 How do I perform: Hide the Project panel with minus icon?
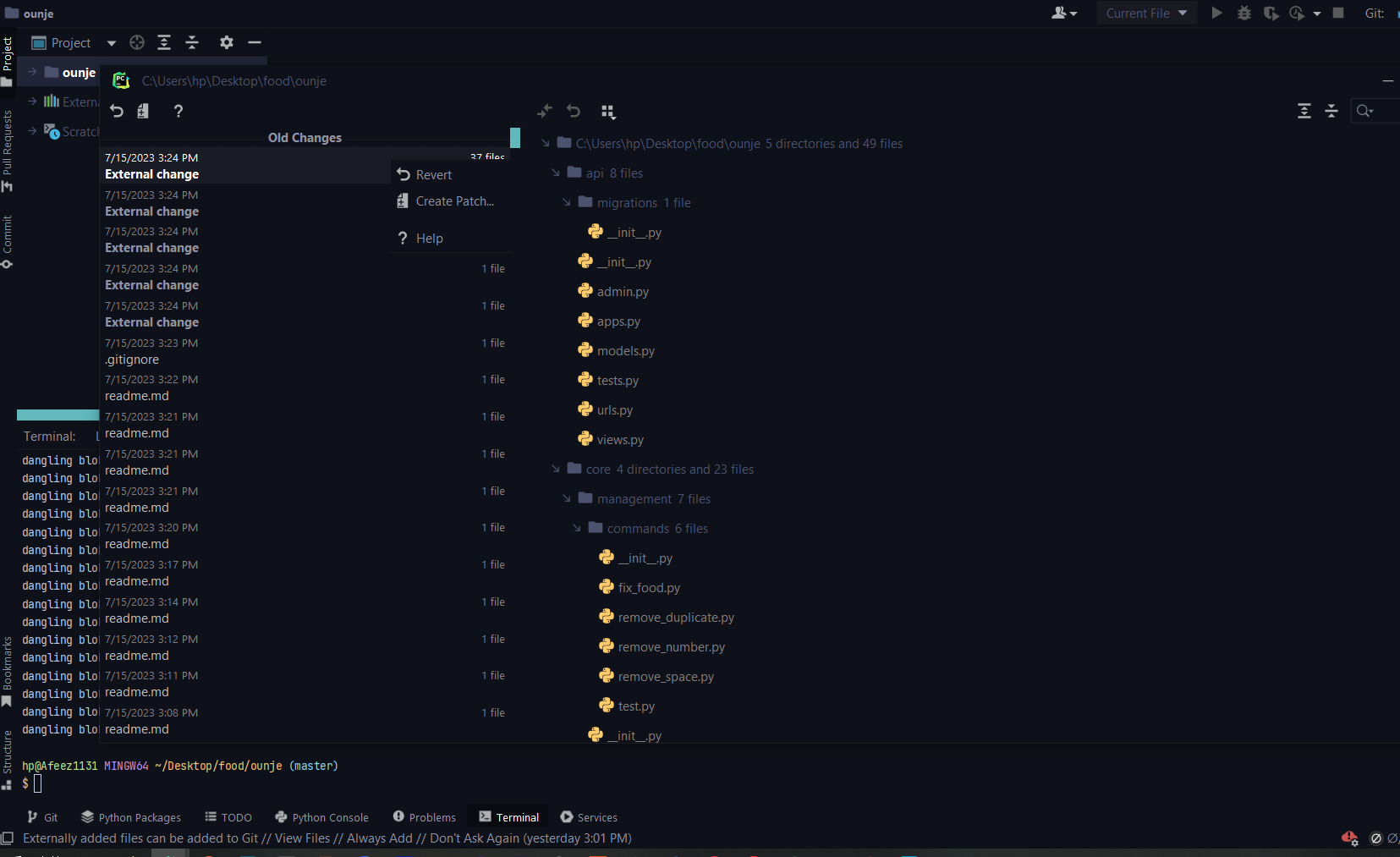click(255, 42)
